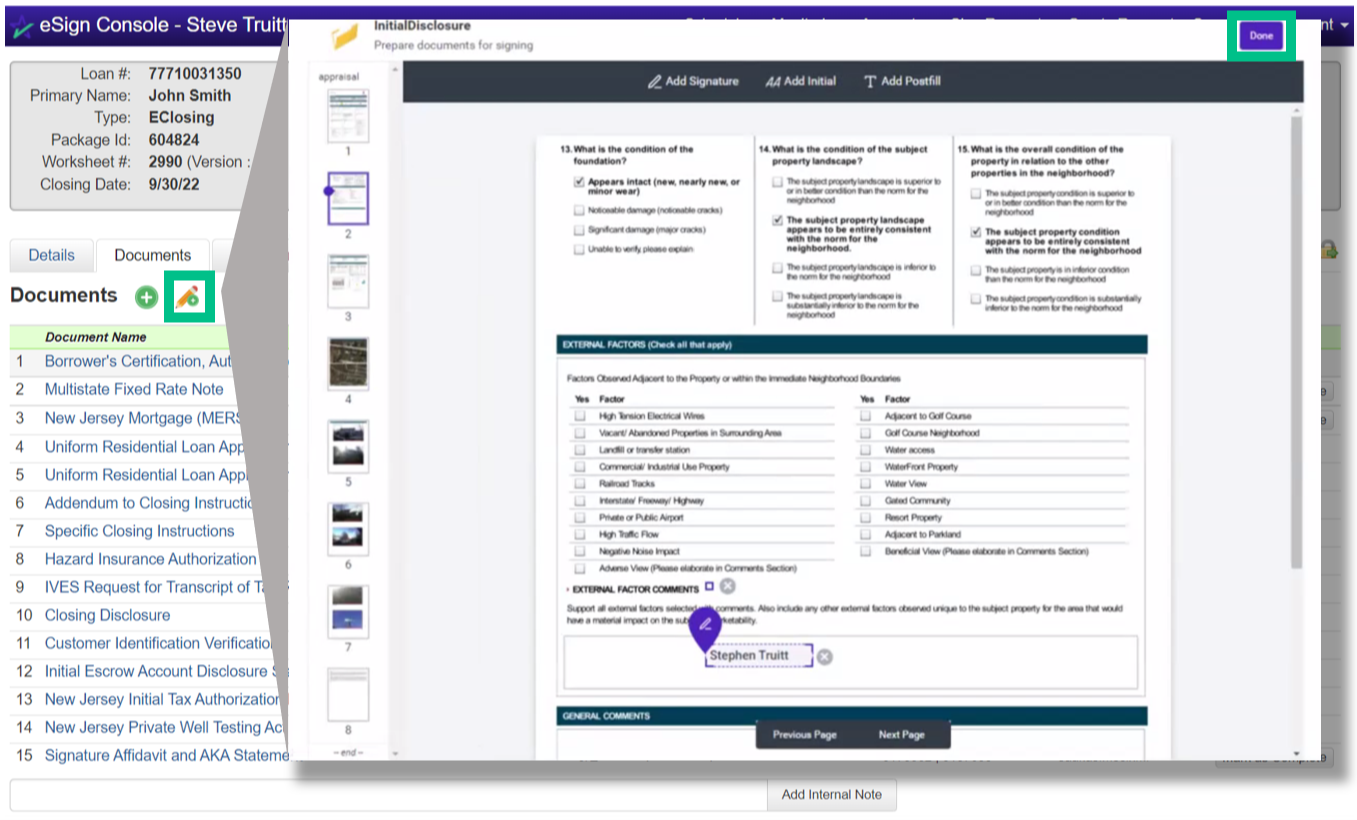Check Unable to verify, please explain
Screen dimensions: 1357x820
click(x=579, y=249)
